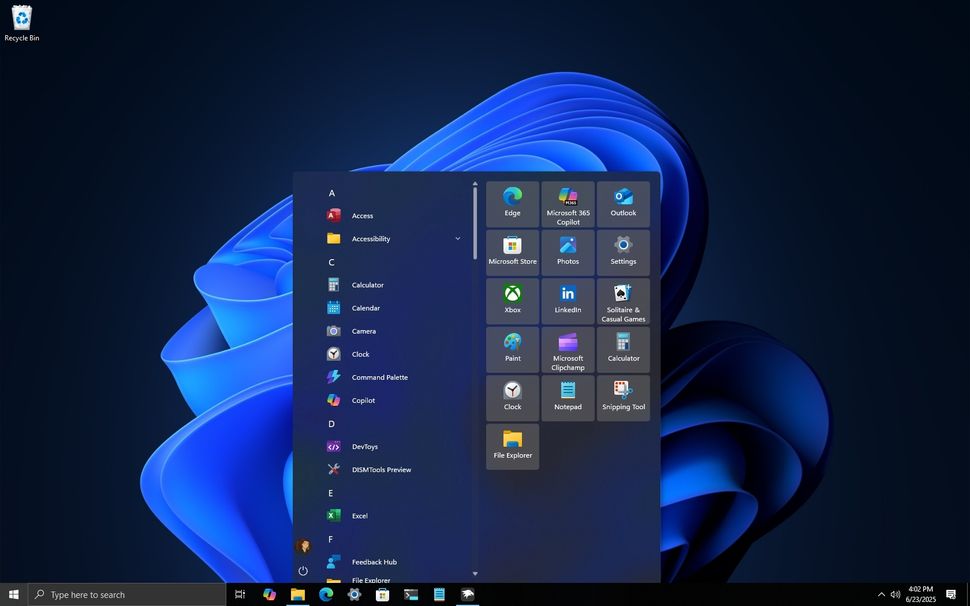Open the user profile account menu
This screenshot has height=606, width=970.
[x=303, y=546]
